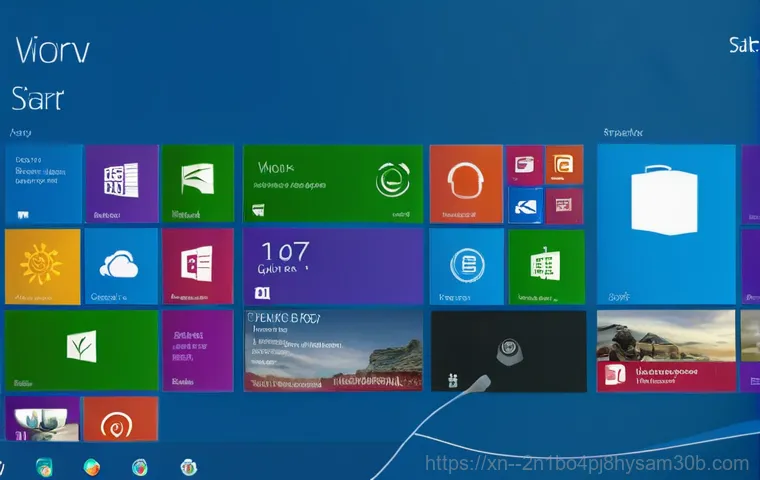
Task: Click the 'Viorv' title text
Action: click(x=52, y=50)
